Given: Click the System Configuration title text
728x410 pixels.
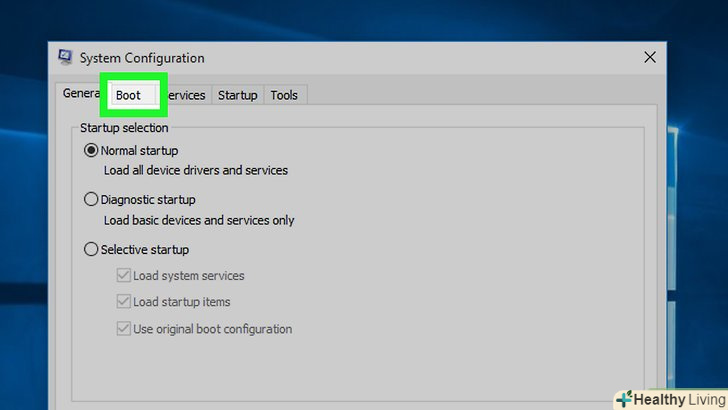Looking at the screenshot, I should point(141,58).
